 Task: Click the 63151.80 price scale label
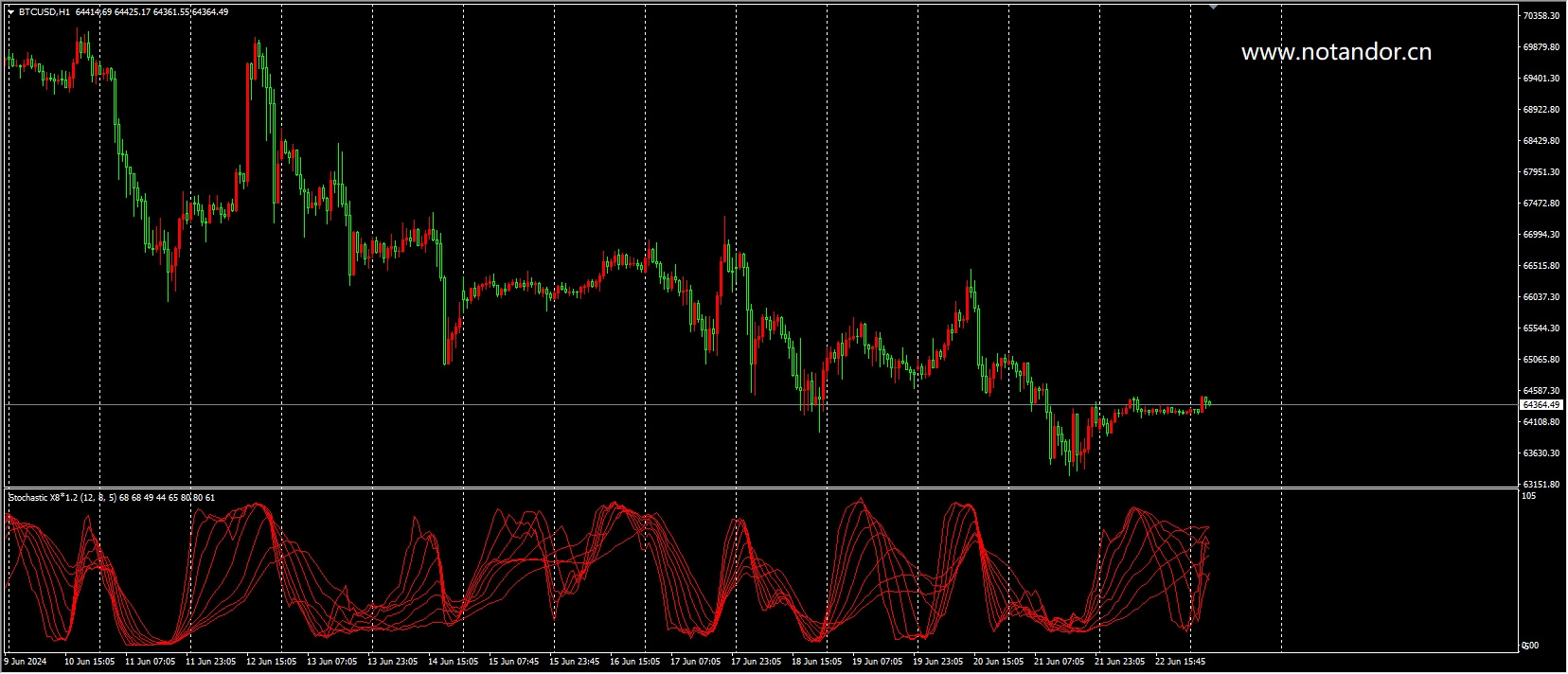point(1541,485)
